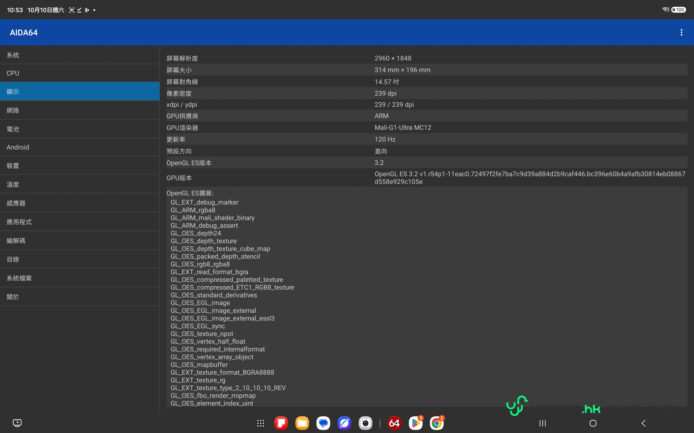The width and height of the screenshot is (694, 433).
Task: Select the 239 dpi pixel density value
Action: tap(386, 93)
